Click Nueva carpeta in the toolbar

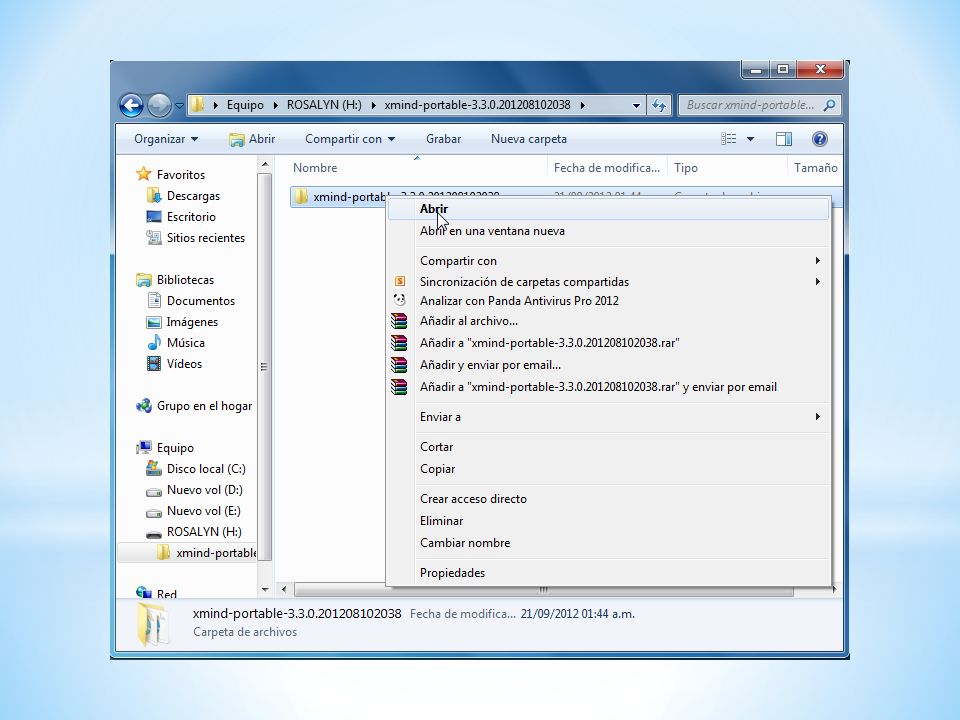tap(528, 139)
